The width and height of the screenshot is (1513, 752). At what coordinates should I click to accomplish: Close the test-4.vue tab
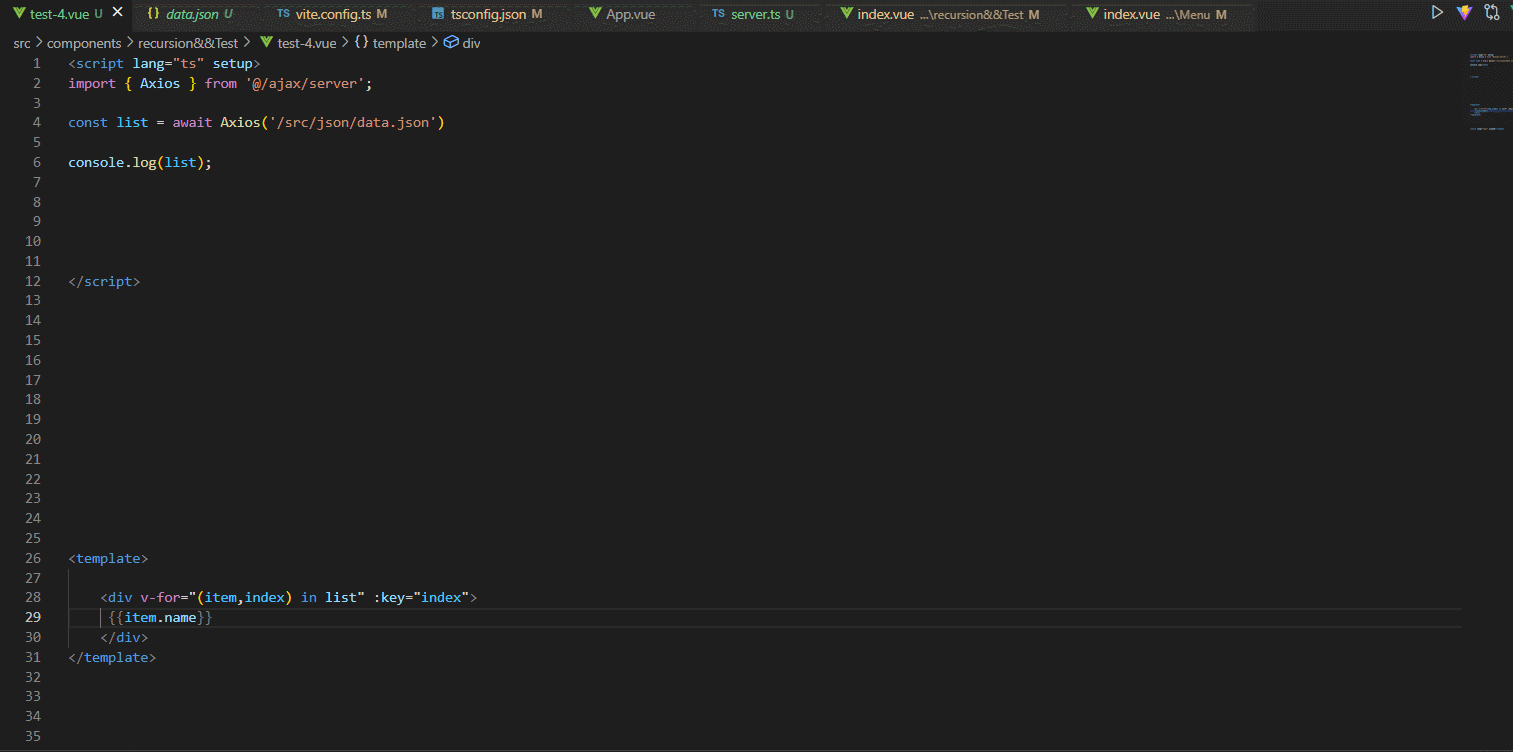117,13
